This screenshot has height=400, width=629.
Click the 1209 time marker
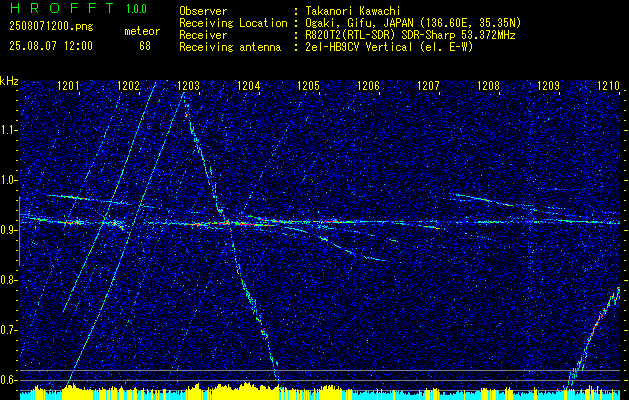coord(548,85)
